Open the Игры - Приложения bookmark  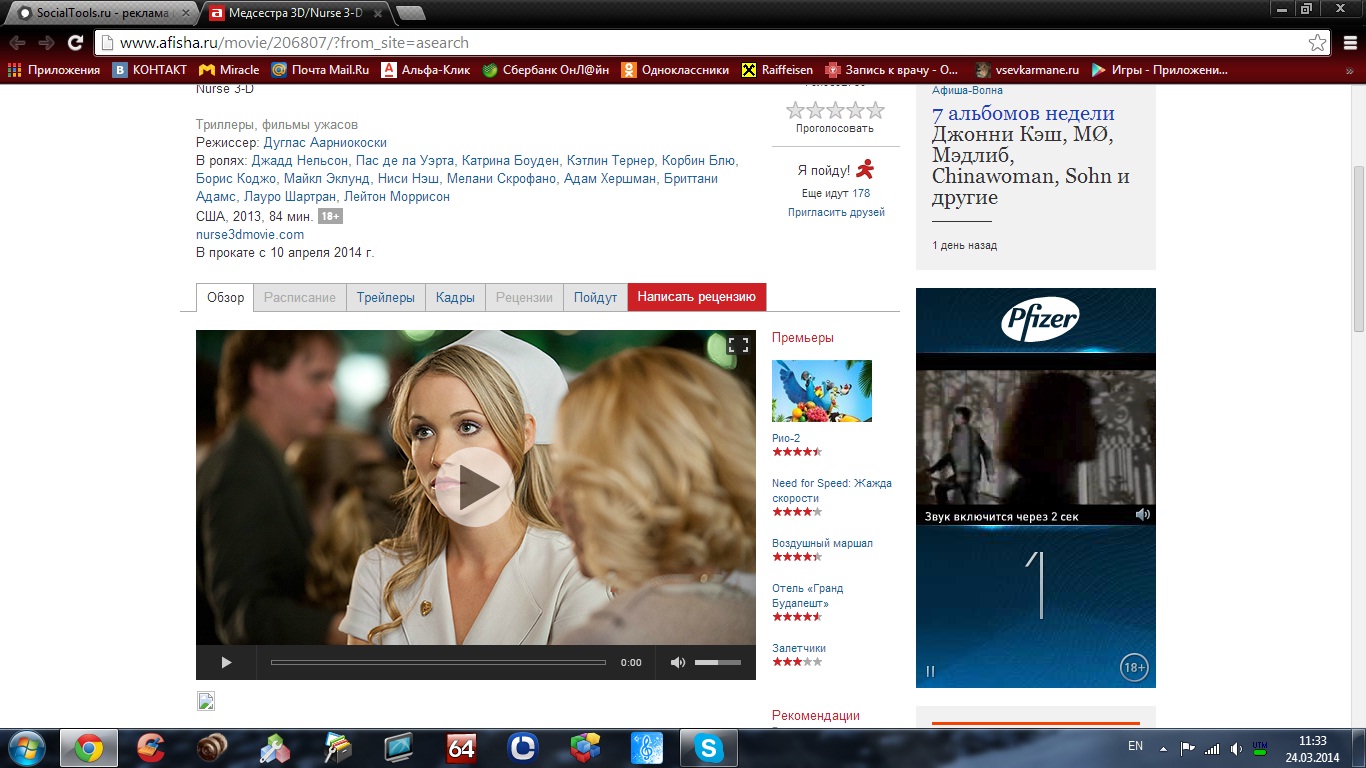click(1159, 70)
